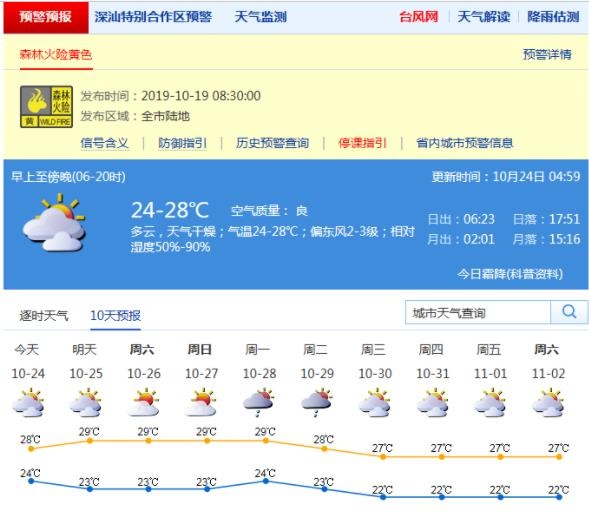
Task: Click the 10-26 sunny weather icon
Action: point(143,403)
